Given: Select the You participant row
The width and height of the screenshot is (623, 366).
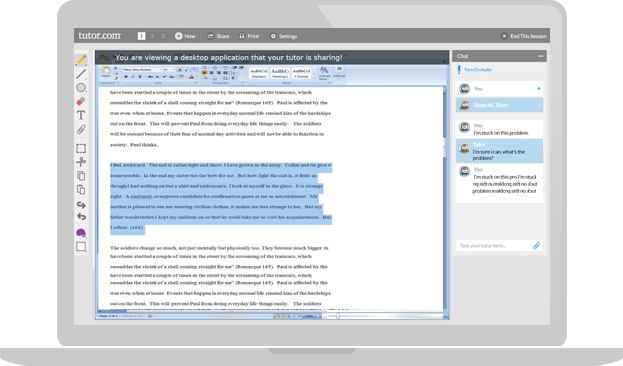Looking at the screenshot, I should point(499,89).
